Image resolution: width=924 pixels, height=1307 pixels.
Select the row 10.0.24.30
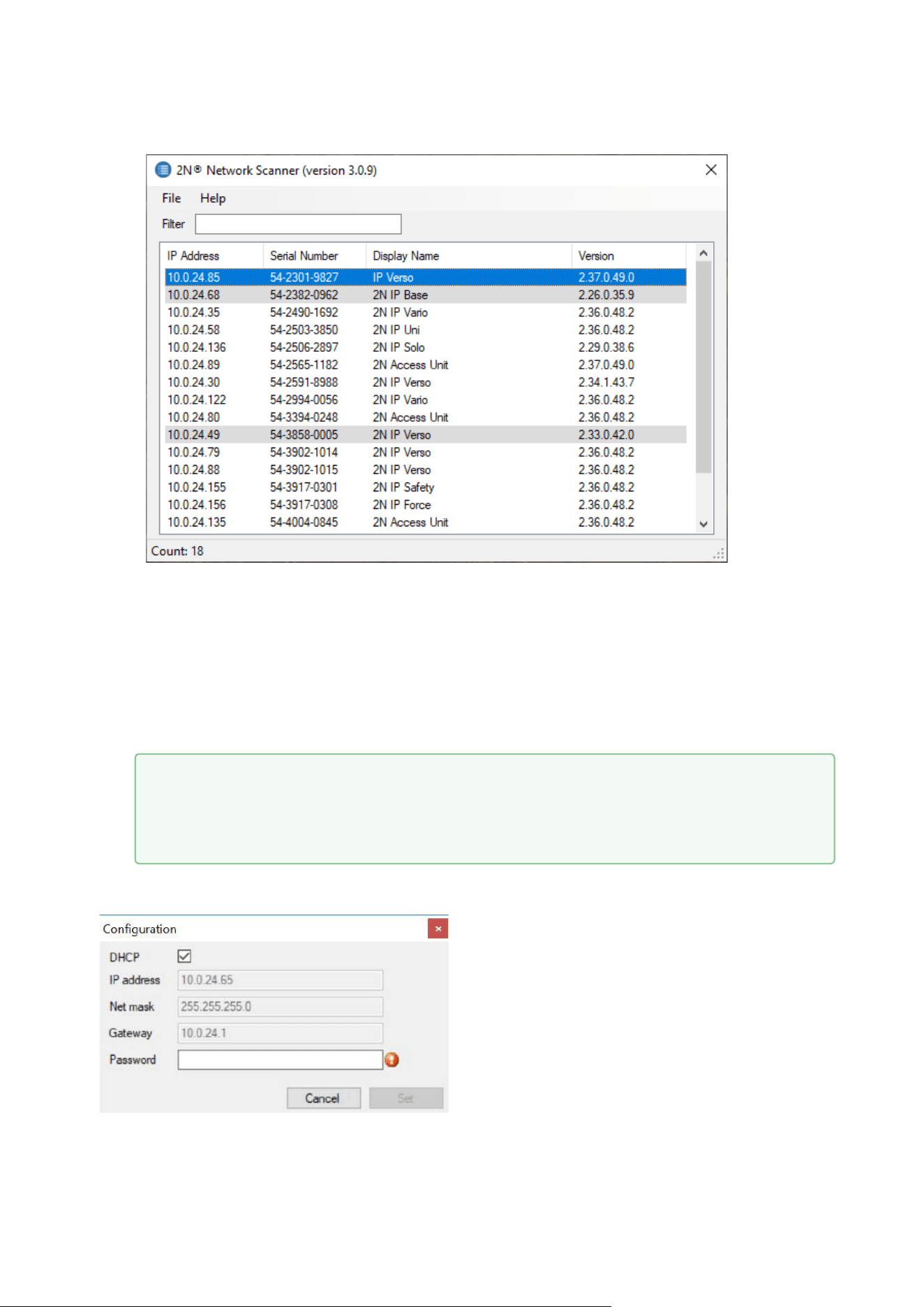[x=426, y=382]
